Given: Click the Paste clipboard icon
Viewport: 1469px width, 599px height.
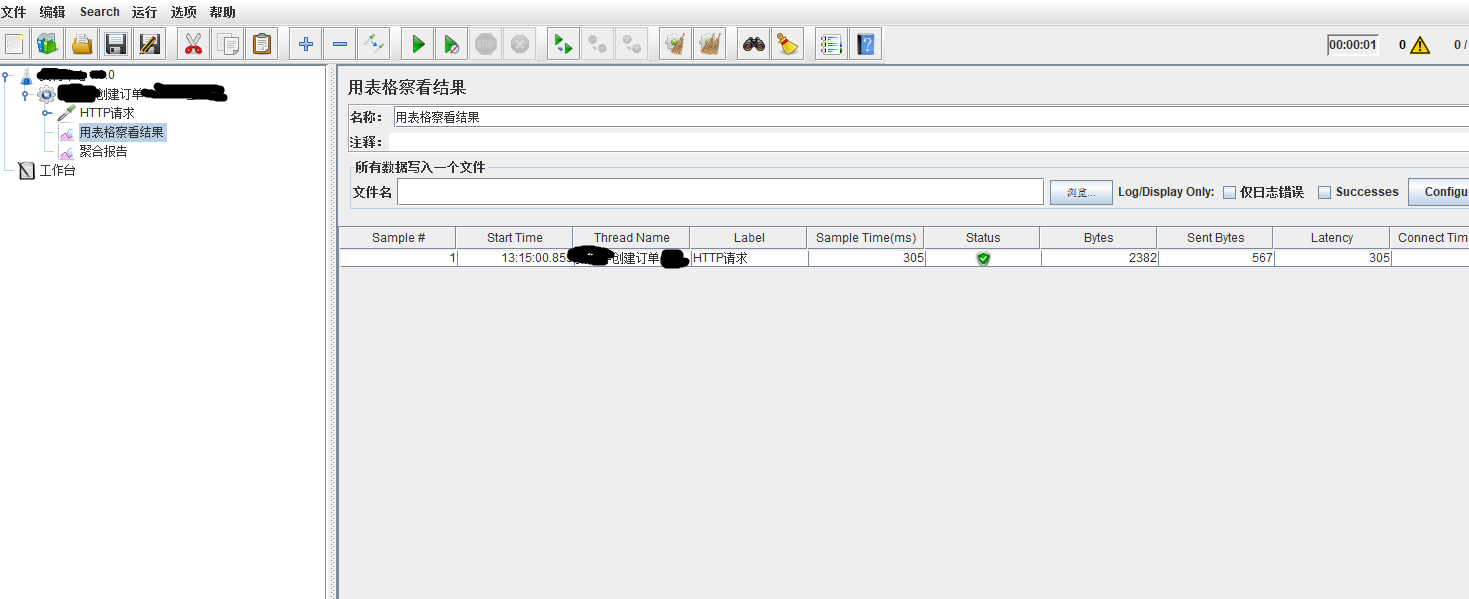Looking at the screenshot, I should click(x=262, y=44).
